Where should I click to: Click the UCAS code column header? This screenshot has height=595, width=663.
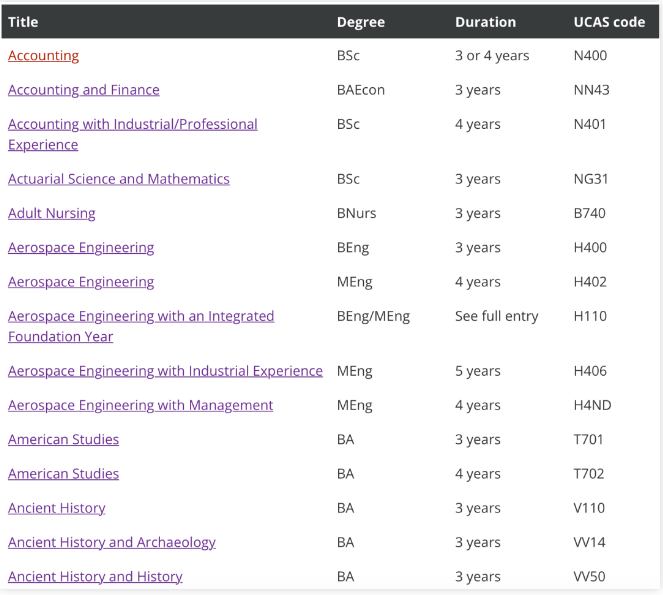pyautogui.click(x=609, y=22)
